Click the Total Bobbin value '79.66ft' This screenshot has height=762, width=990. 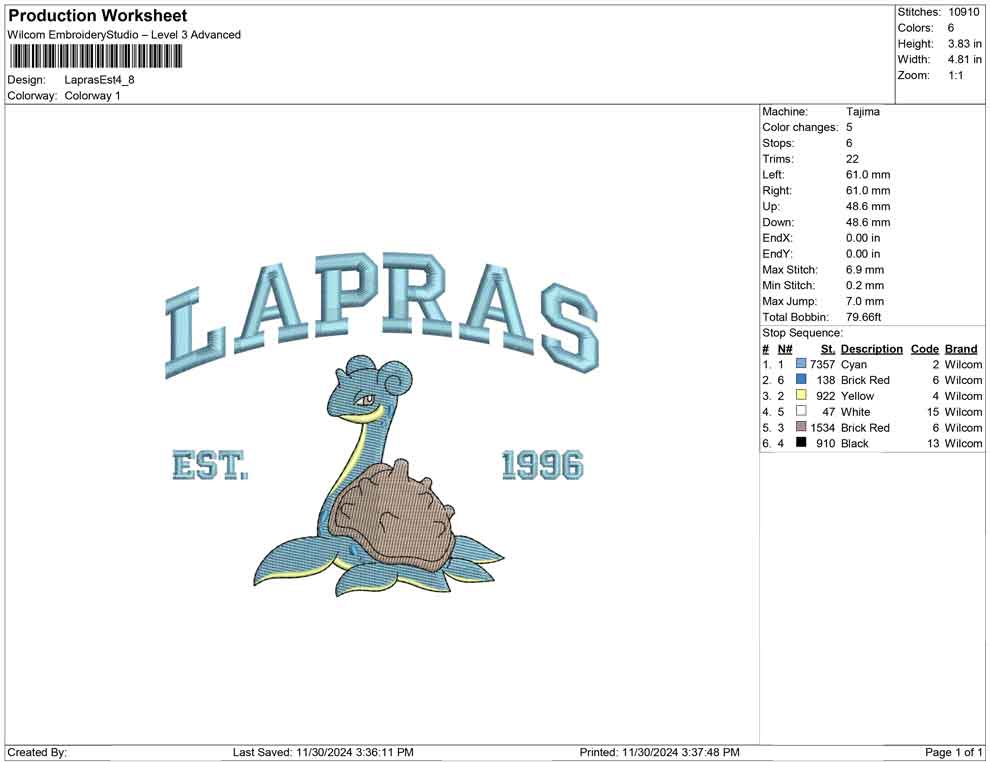[863, 317]
